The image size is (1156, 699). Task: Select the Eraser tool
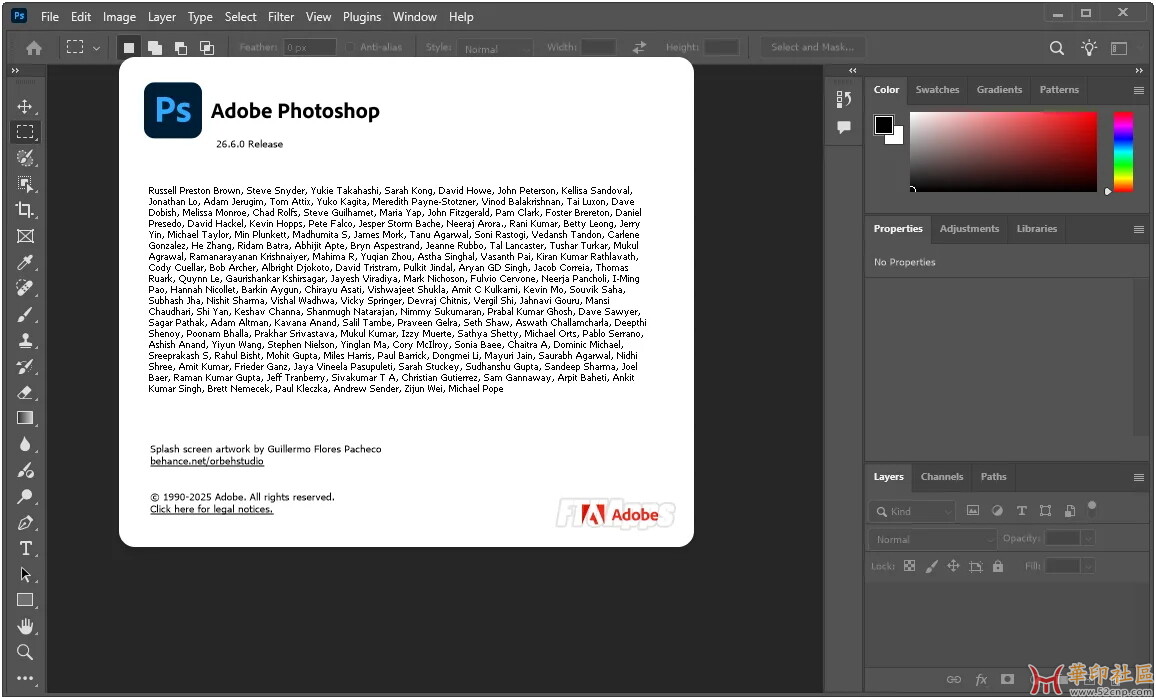pos(25,392)
